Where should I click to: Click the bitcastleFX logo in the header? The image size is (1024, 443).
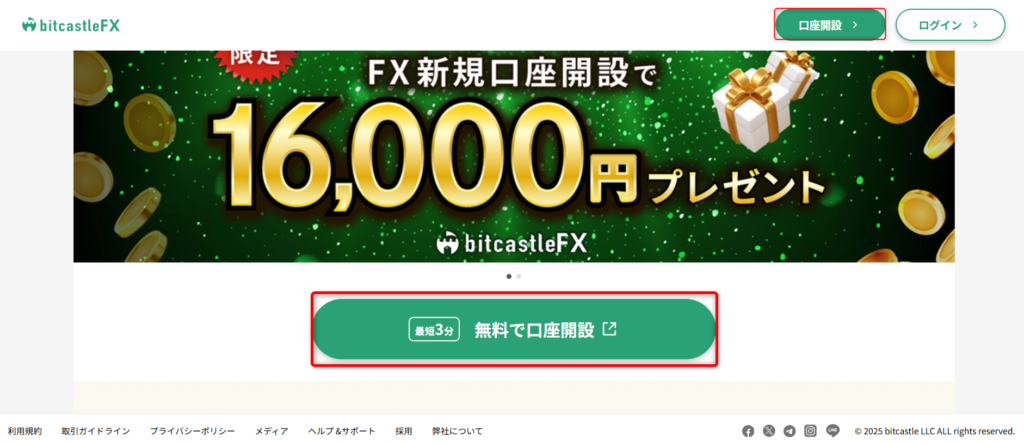pos(71,25)
